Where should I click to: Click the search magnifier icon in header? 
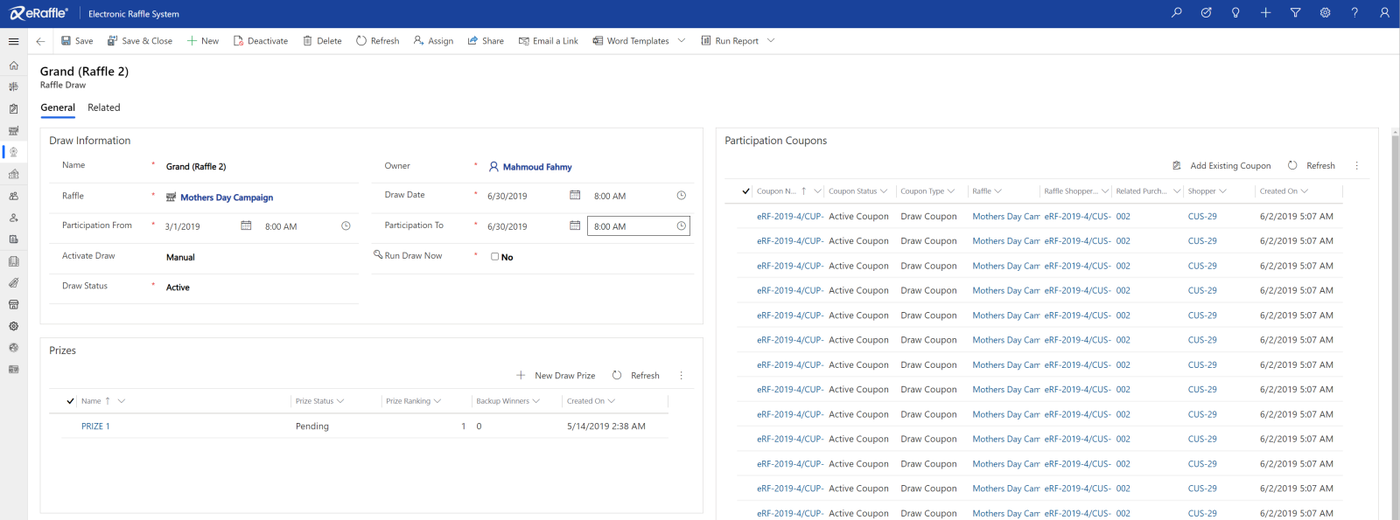(x=1176, y=13)
